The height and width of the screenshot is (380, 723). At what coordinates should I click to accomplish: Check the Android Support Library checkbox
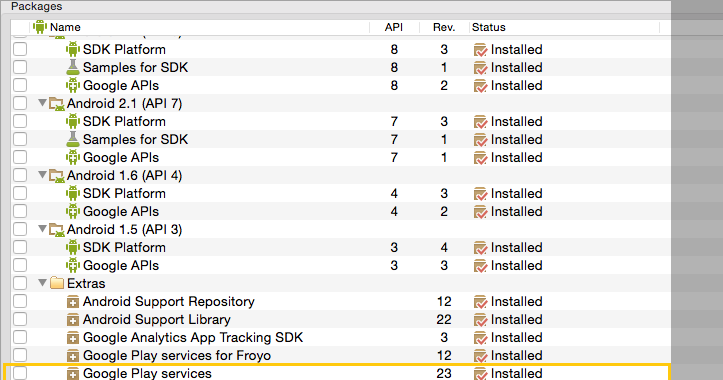pyautogui.click(x=20, y=319)
